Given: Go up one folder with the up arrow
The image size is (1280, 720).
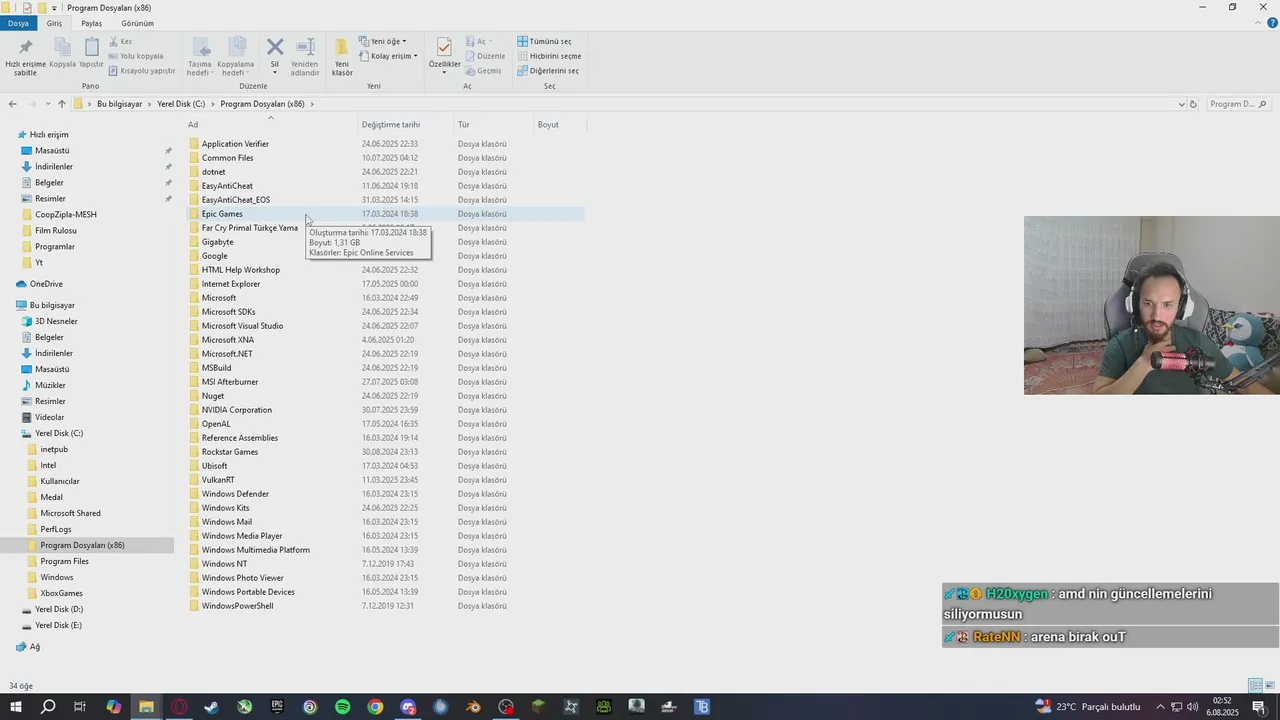Looking at the screenshot, I should pyautogui.click(x=61, y=104).
